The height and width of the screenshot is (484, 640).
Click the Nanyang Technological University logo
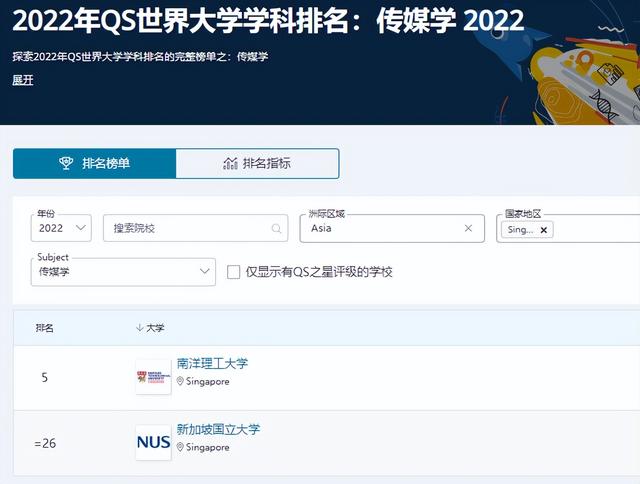[153, 377]
